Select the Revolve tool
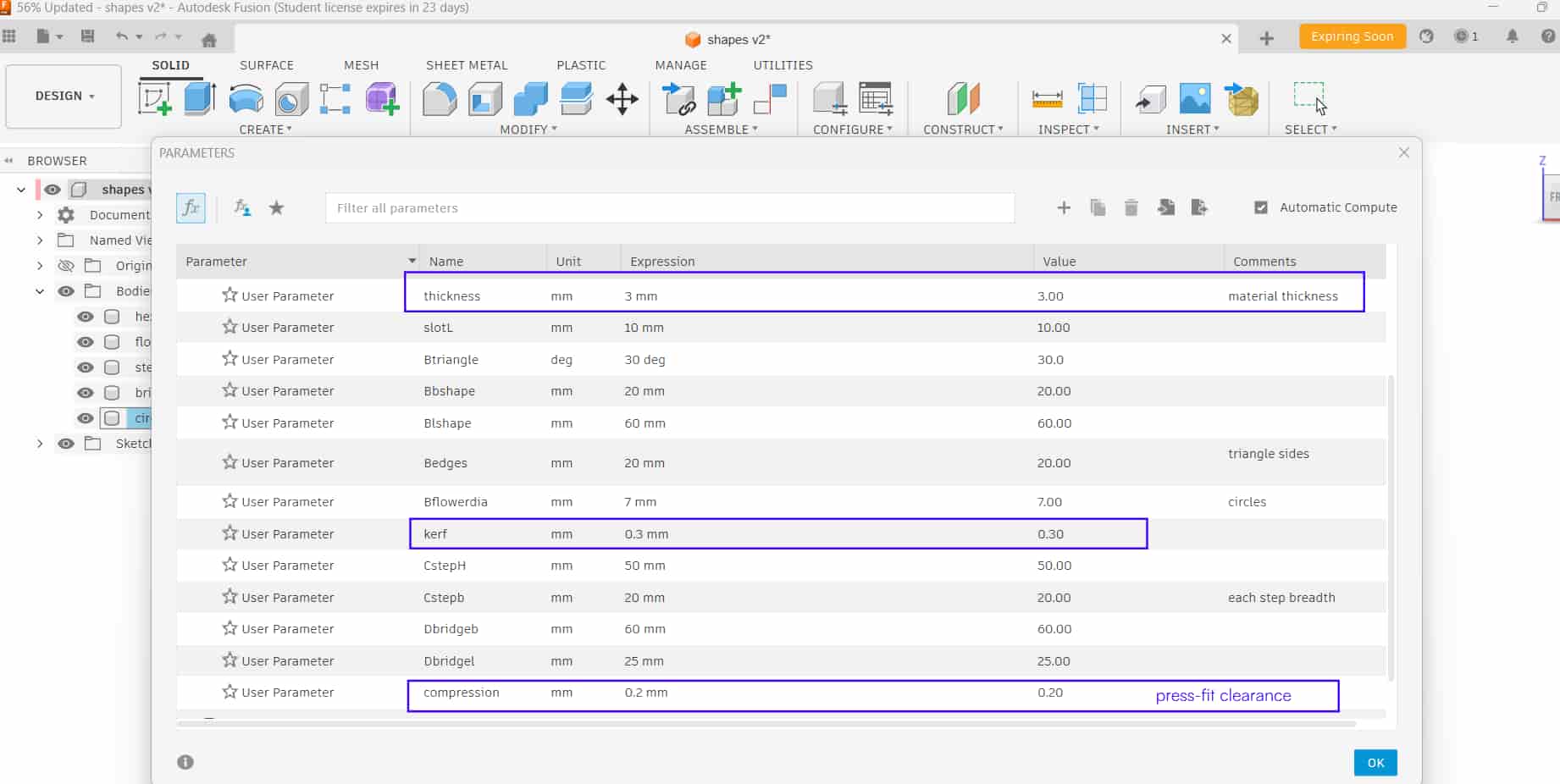This screenshot has height=784, width=1560. [246, 99]
